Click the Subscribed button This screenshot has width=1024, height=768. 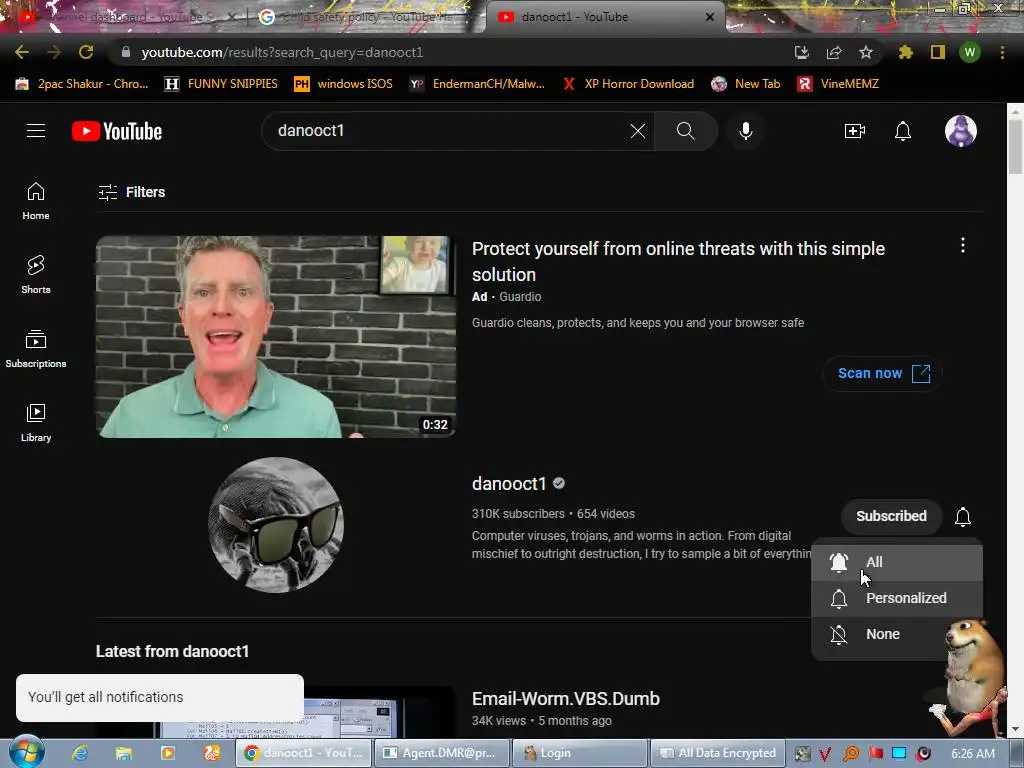(x=891, y=516)
